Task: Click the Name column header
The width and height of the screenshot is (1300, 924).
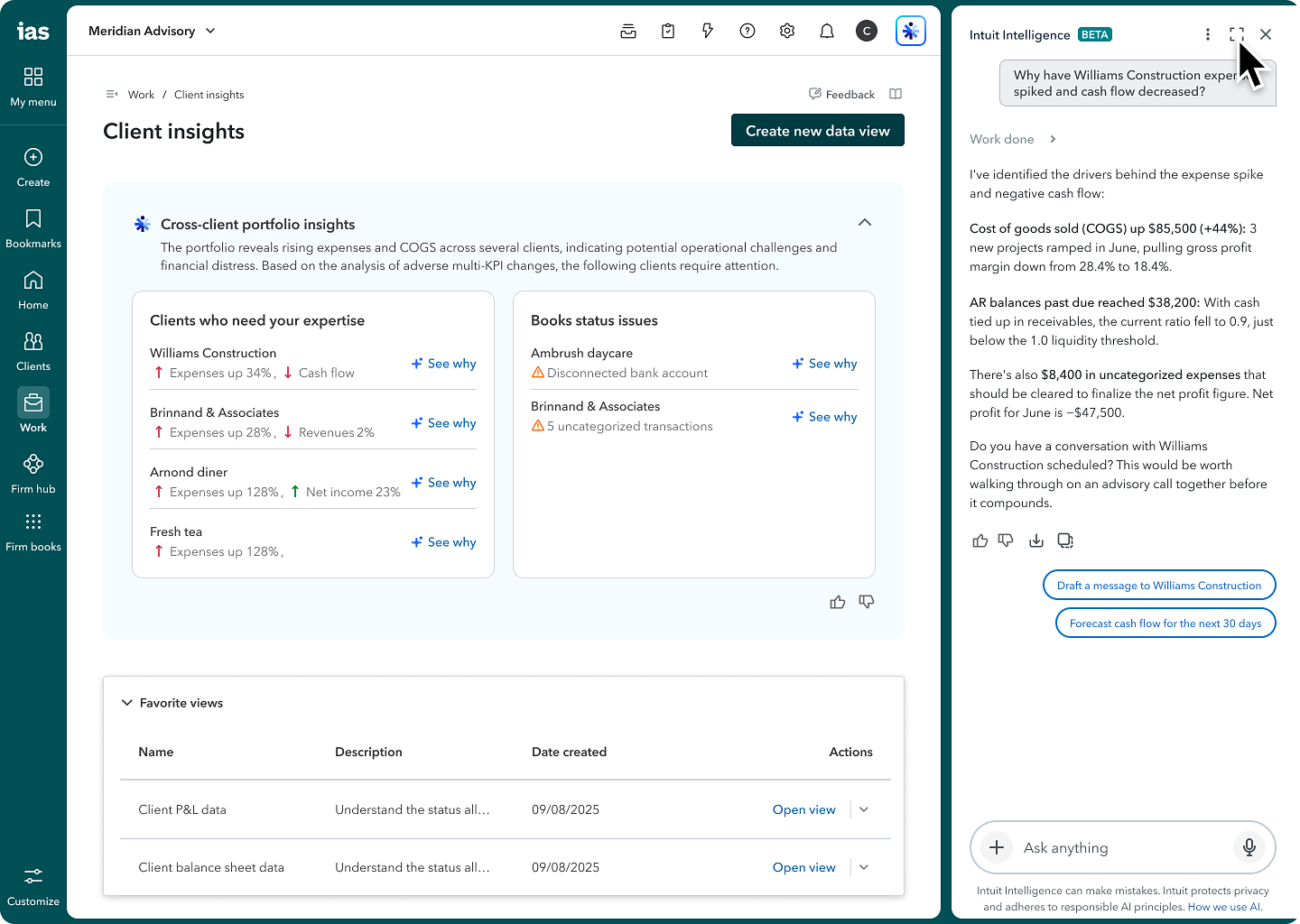Action: 156,752
